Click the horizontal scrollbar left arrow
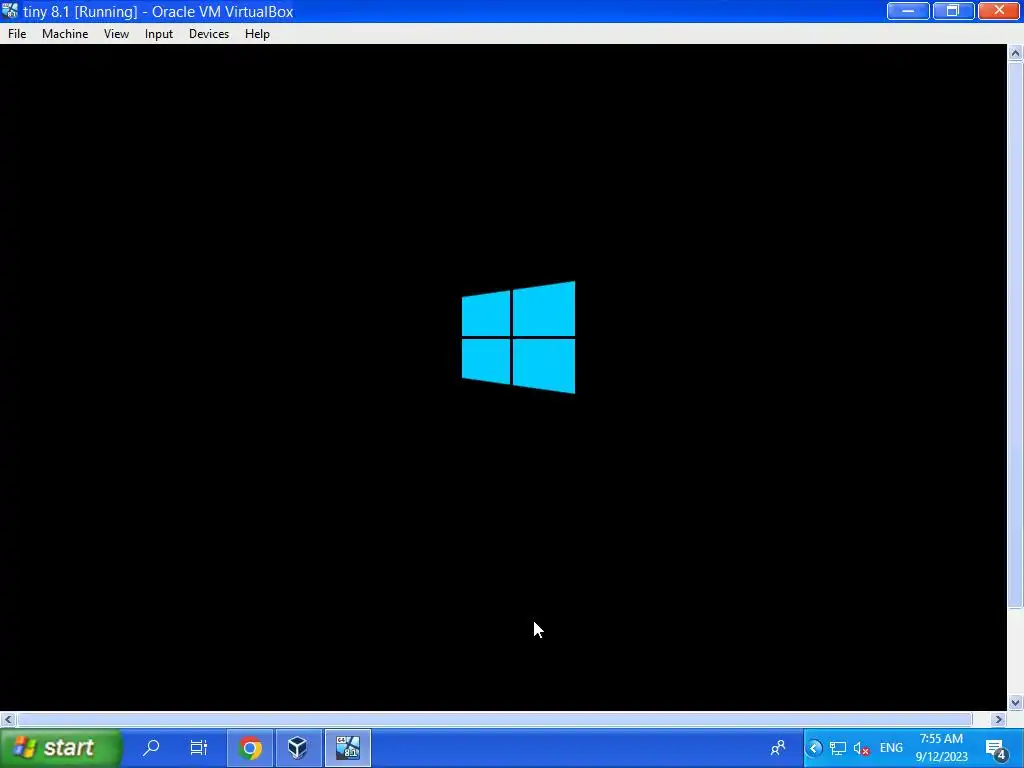The image size is (1024, 768). tap(8, 719)
